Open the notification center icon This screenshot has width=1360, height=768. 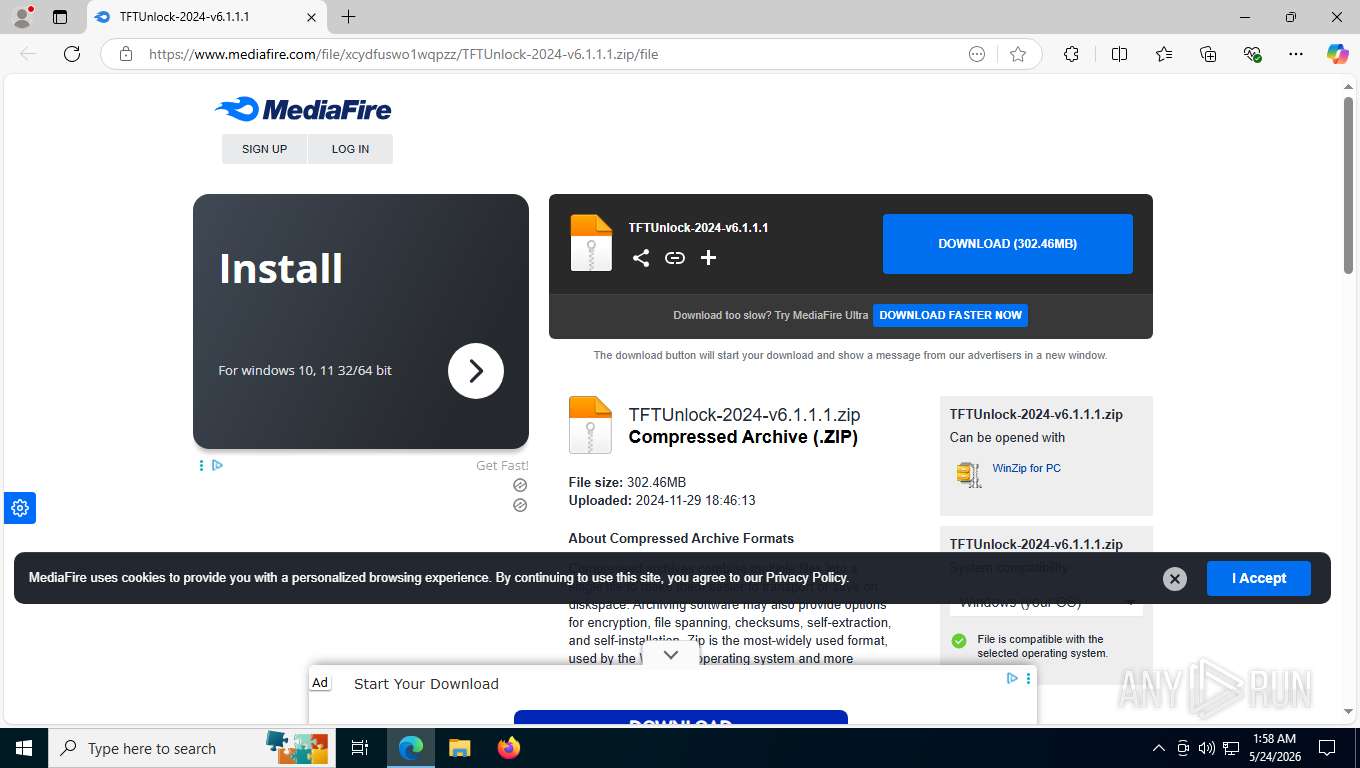click(1327, 748)
